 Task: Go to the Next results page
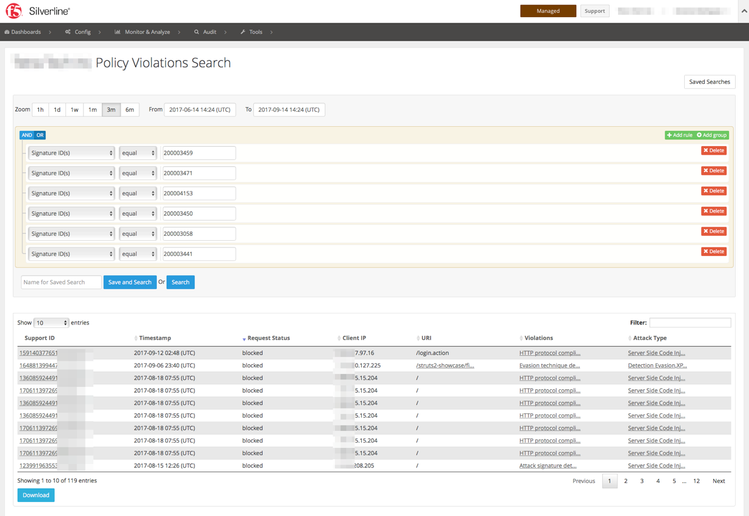point(718,481)
